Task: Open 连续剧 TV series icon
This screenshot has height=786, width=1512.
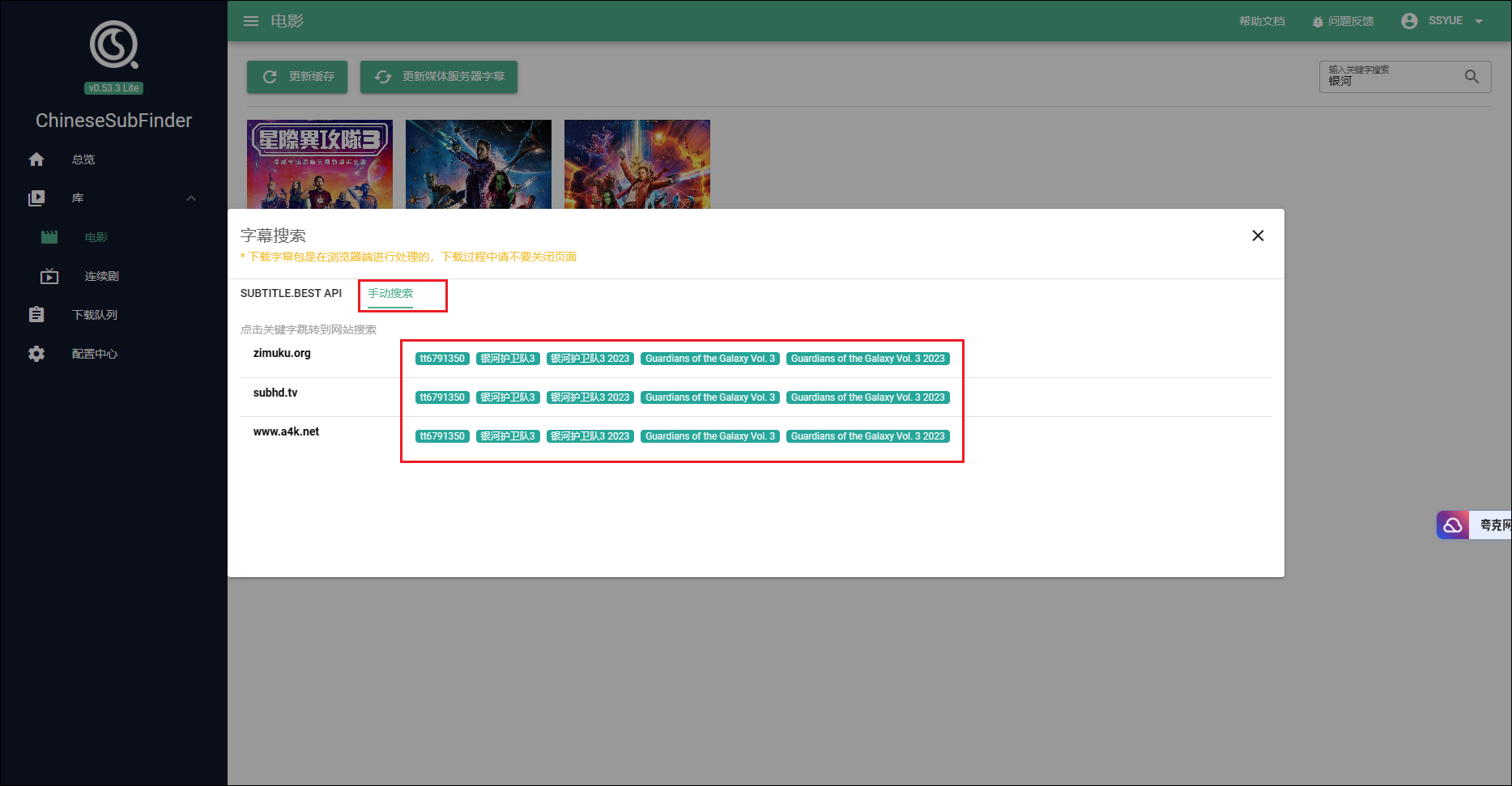Action: [49, 276]
